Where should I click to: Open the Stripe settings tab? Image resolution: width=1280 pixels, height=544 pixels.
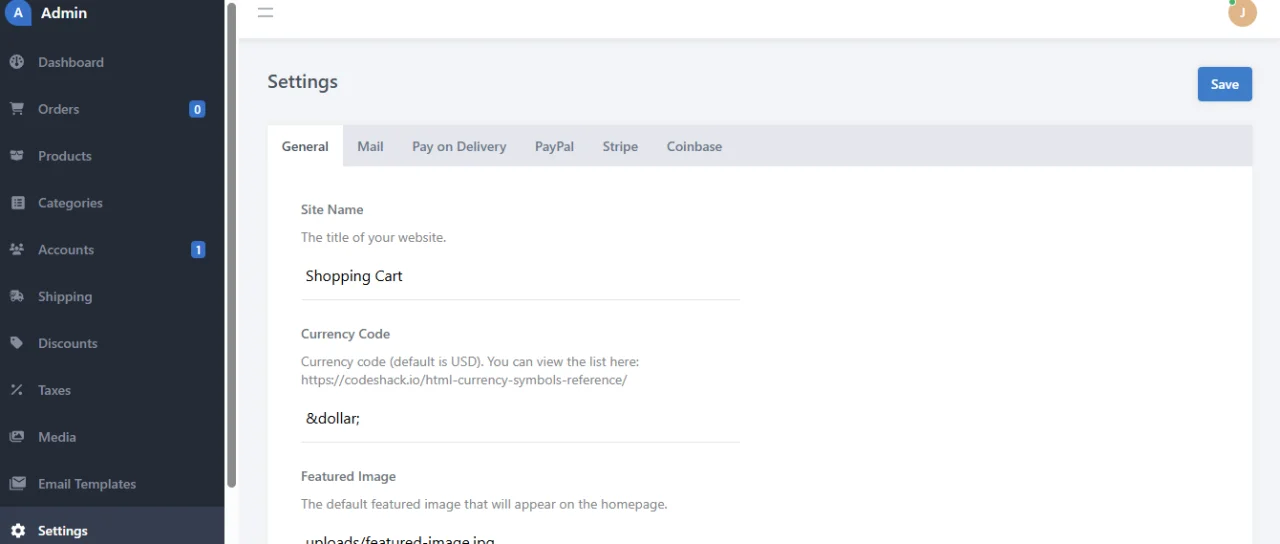(620, 146)
